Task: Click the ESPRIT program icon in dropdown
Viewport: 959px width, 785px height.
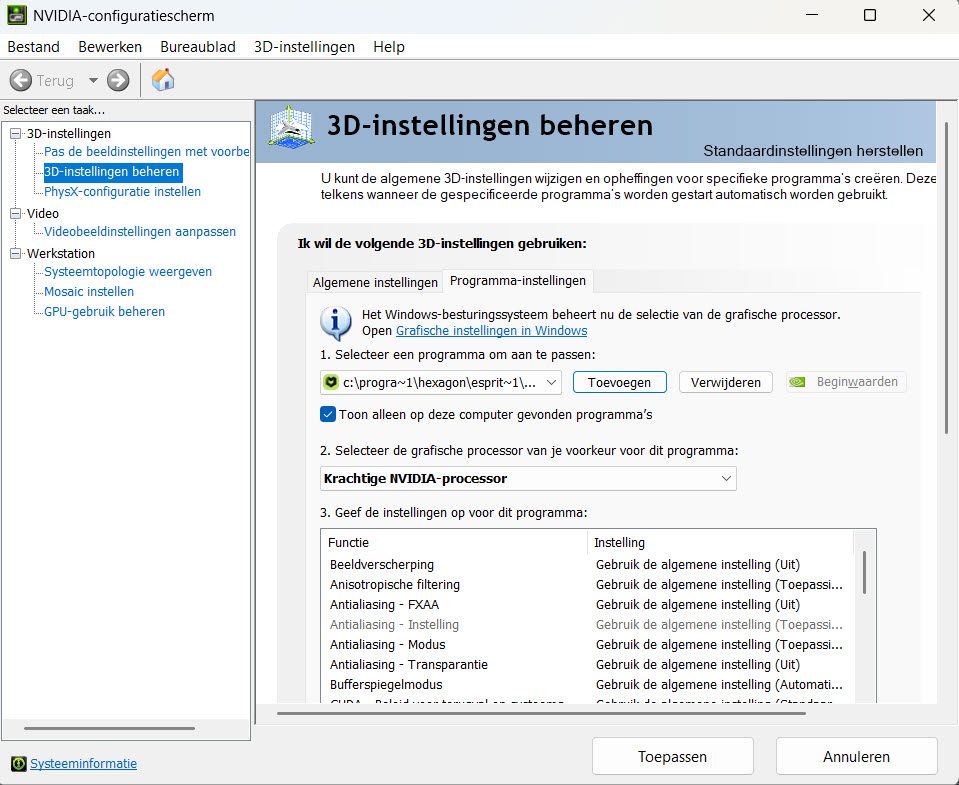Action: (331, 383)
